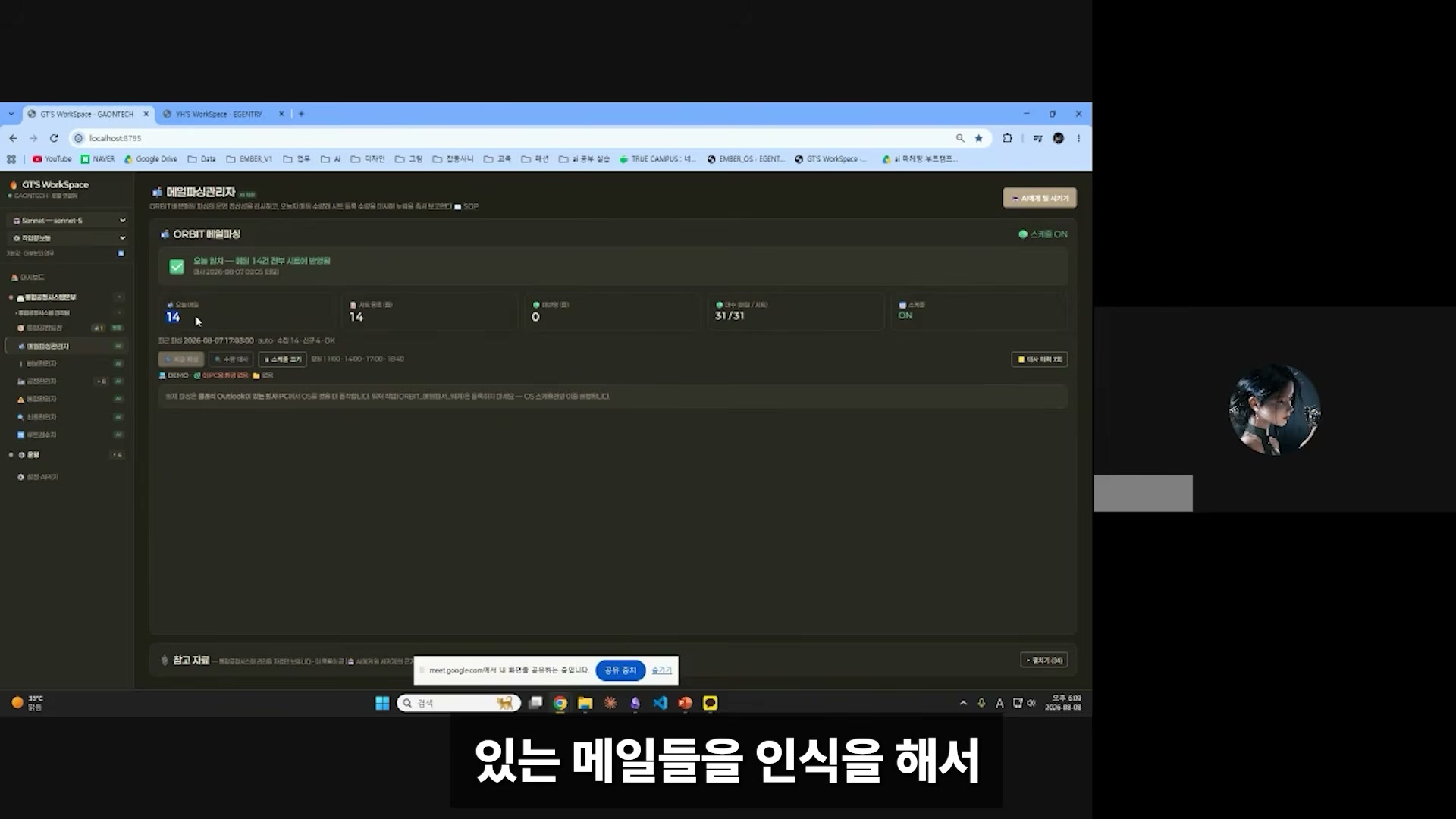Show hidden system tray icons

click(963, 704)
